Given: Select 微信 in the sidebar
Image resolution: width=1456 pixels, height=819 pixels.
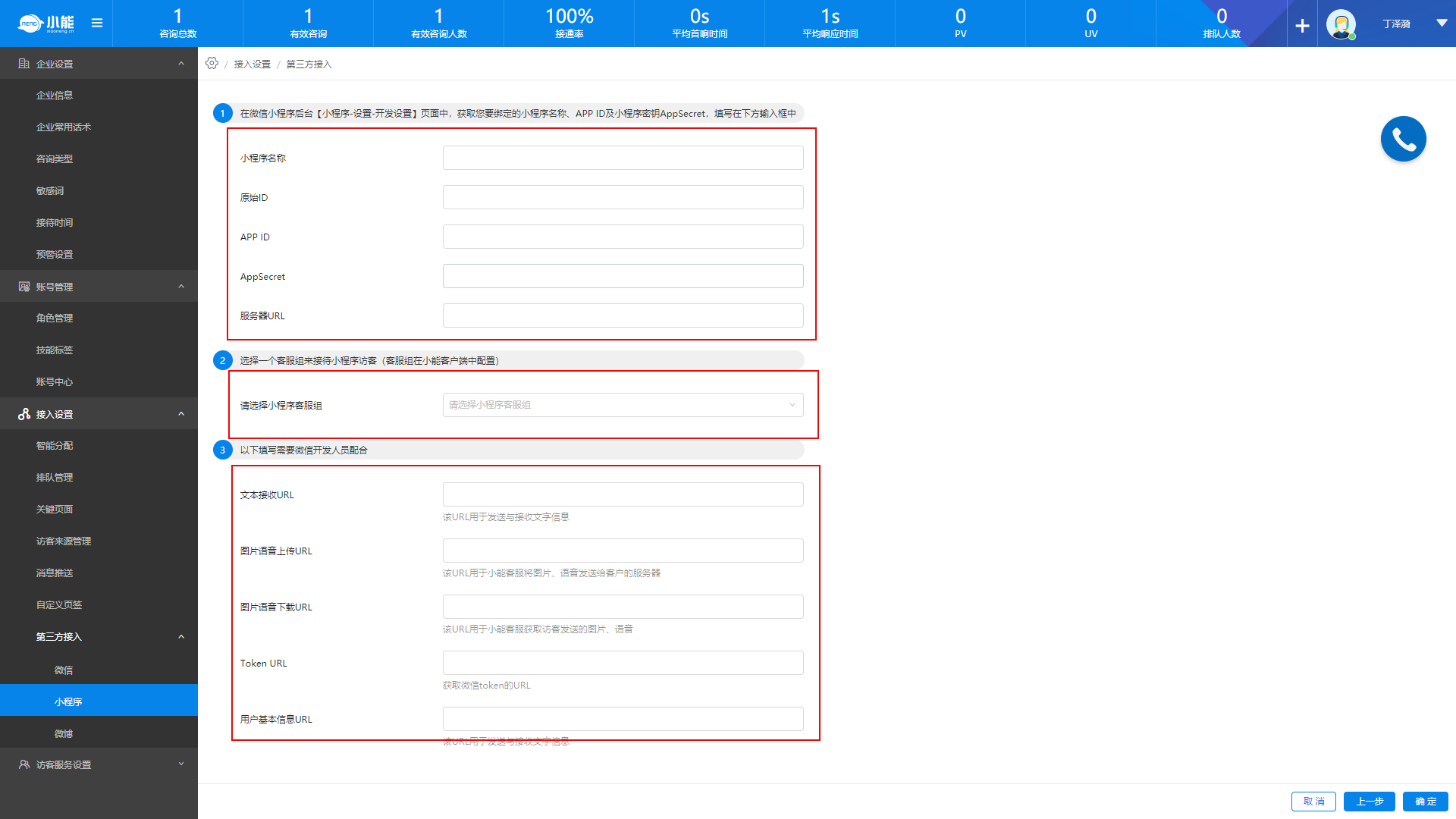Looking at the screenshot, I should [x=64, y=670].
